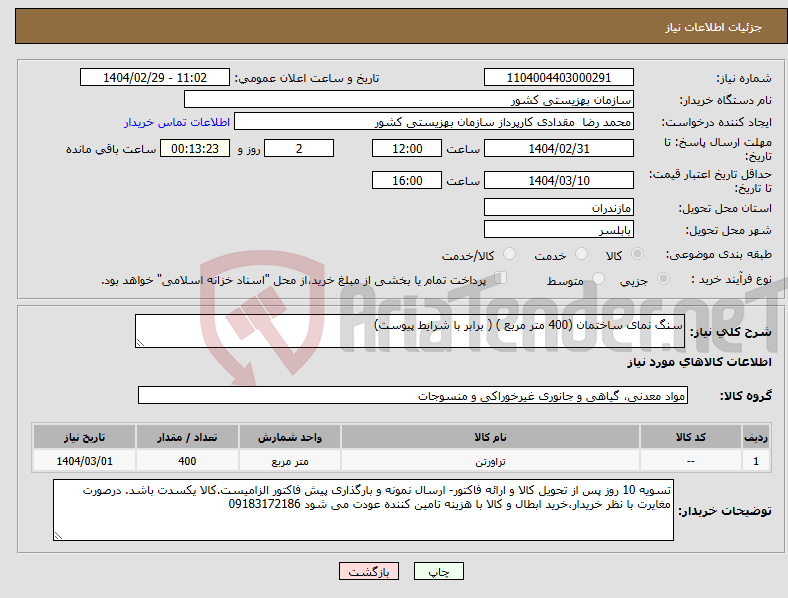This screenshot has height=598, width=788.
Task: Select the خدمت radio button
Action: (581, 254)
